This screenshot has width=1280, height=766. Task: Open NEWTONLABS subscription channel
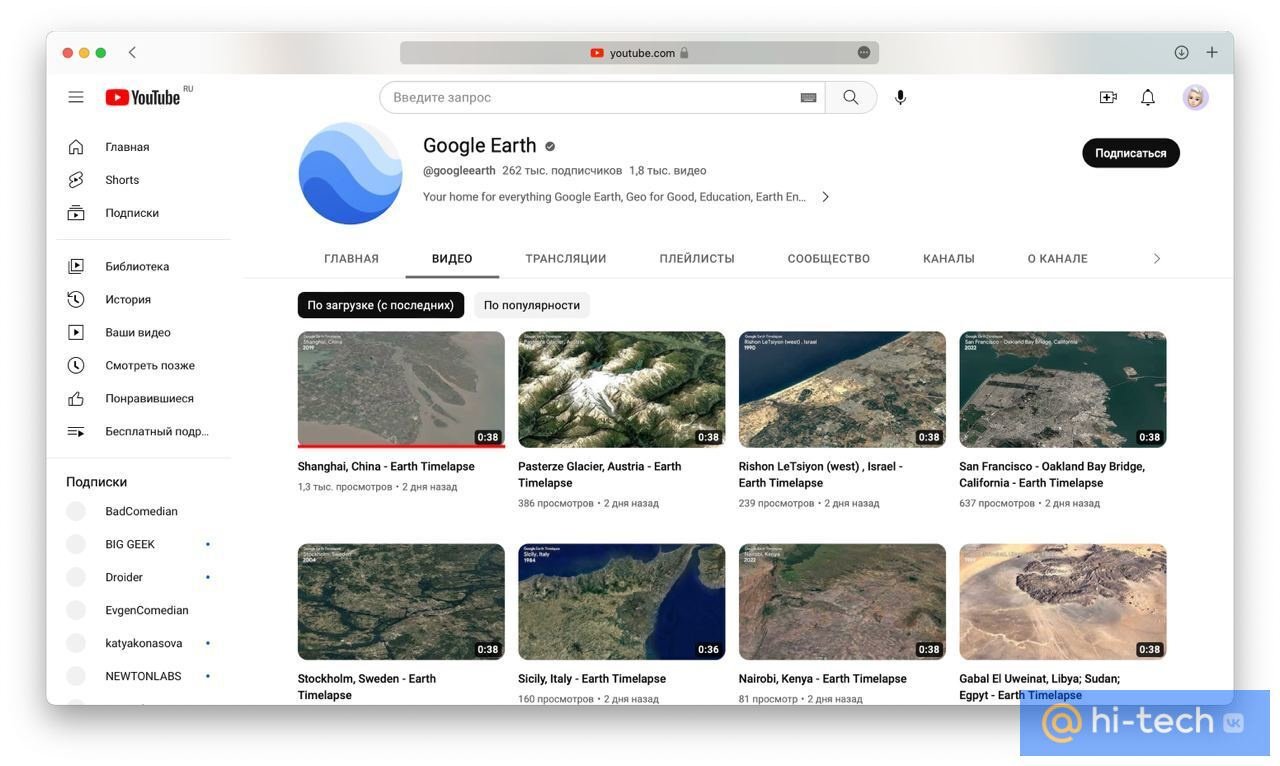143,676
